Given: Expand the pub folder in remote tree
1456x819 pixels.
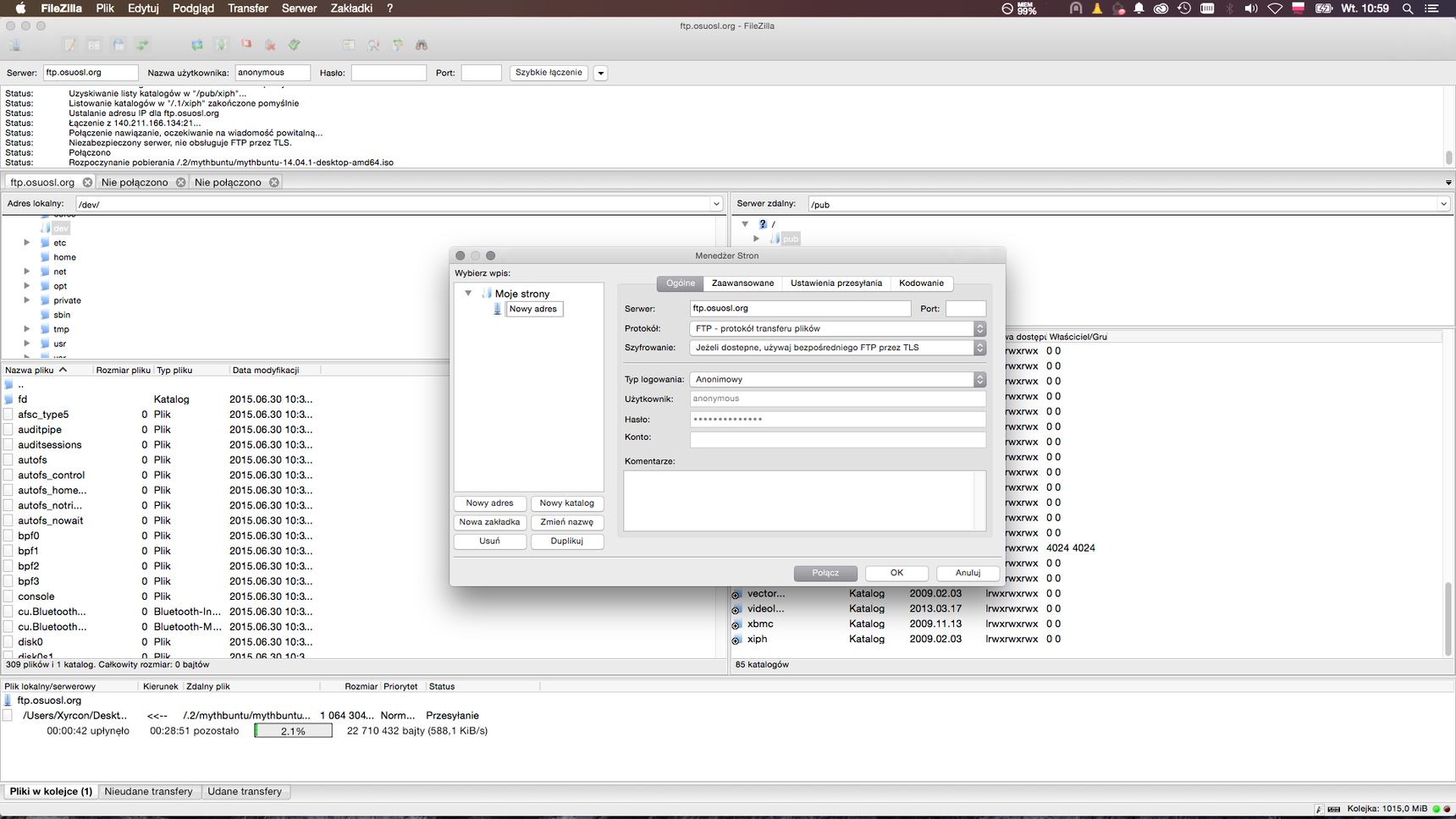Looking at the screenshot, I should click(x=757, y=239).
